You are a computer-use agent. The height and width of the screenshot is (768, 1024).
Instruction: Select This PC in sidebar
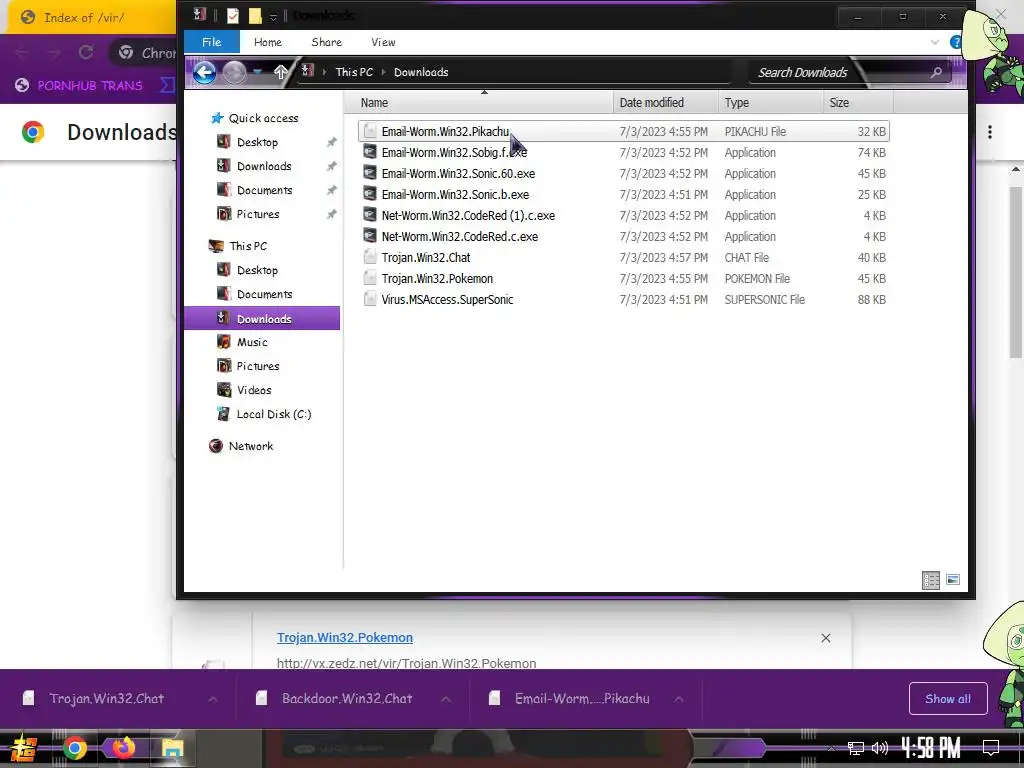point(238,246)
